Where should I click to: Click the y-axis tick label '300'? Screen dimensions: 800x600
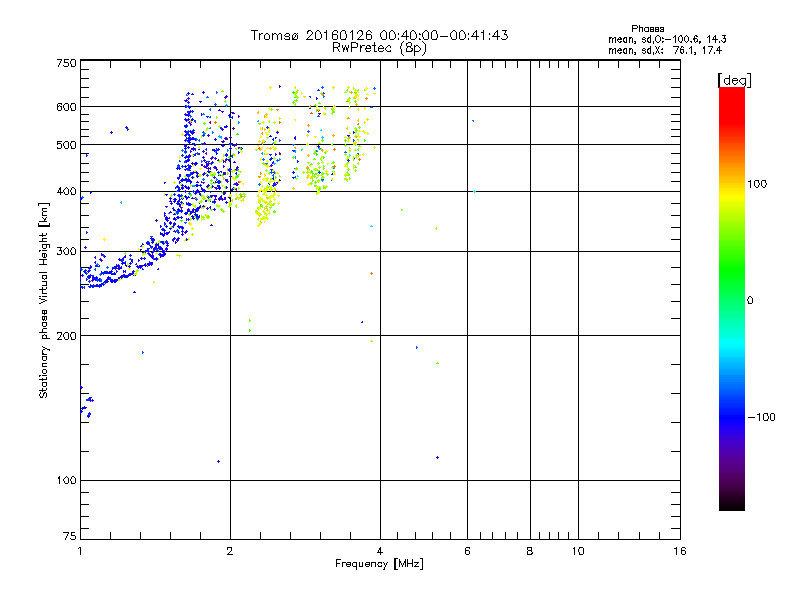click(66, 252)
